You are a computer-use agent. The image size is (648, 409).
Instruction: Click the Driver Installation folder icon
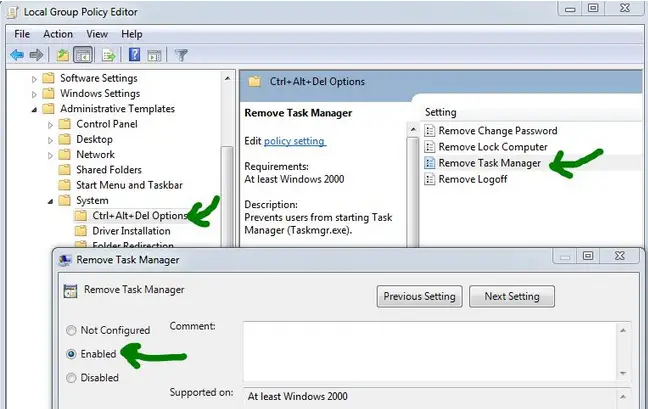(x=81, y=231)
